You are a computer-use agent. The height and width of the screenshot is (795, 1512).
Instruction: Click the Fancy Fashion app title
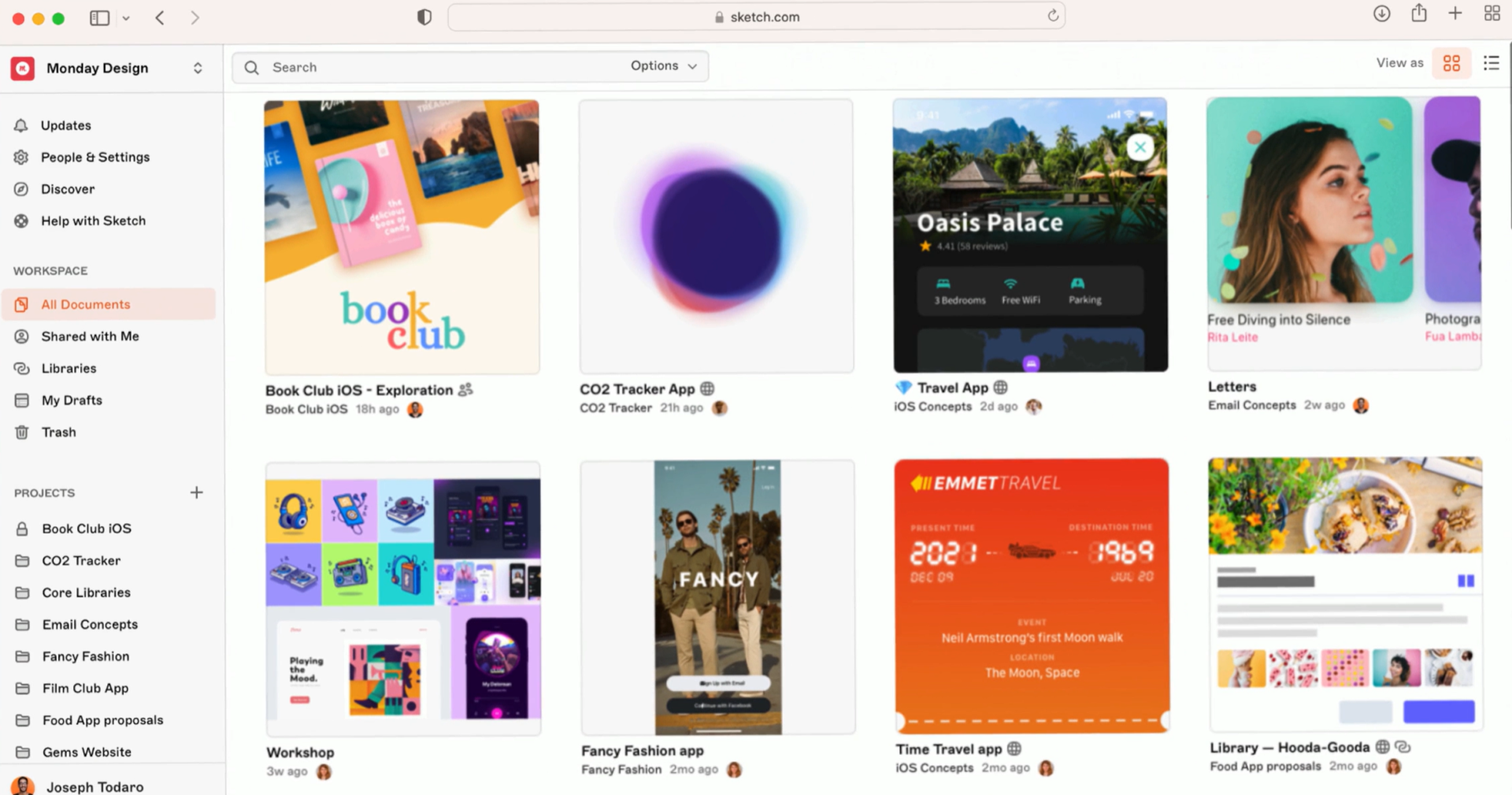click(643, 751)
